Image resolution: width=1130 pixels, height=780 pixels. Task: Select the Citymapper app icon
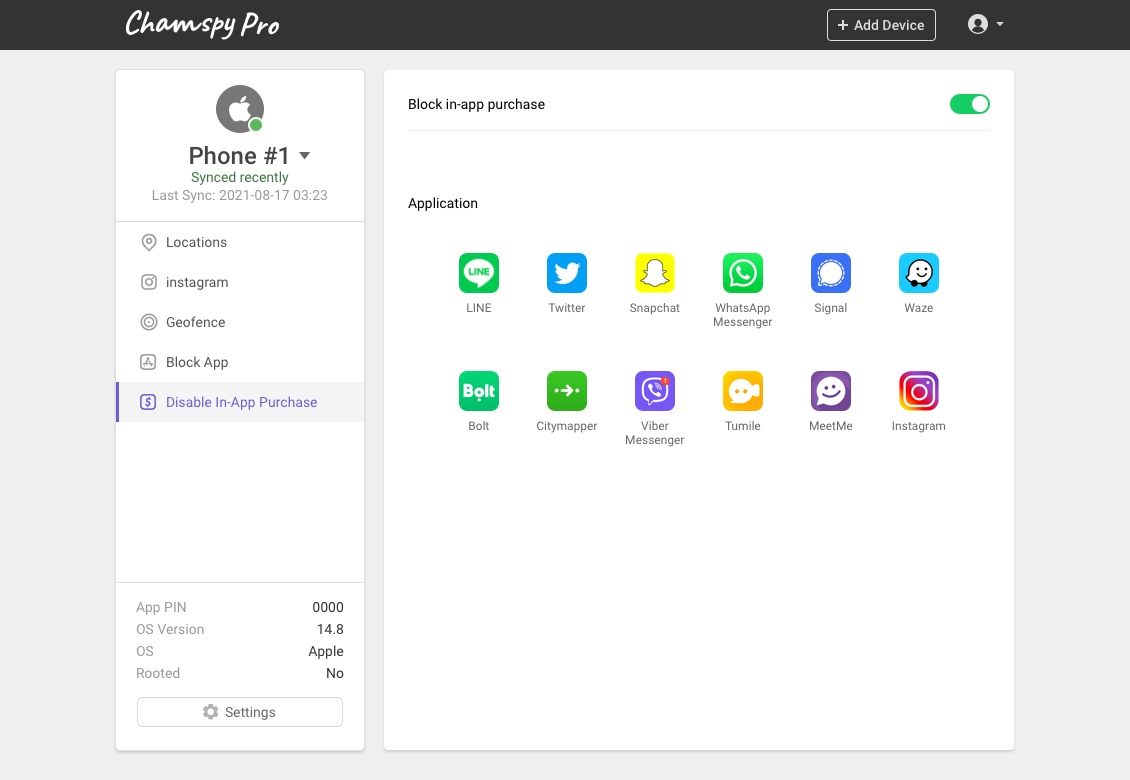[566, 391]
